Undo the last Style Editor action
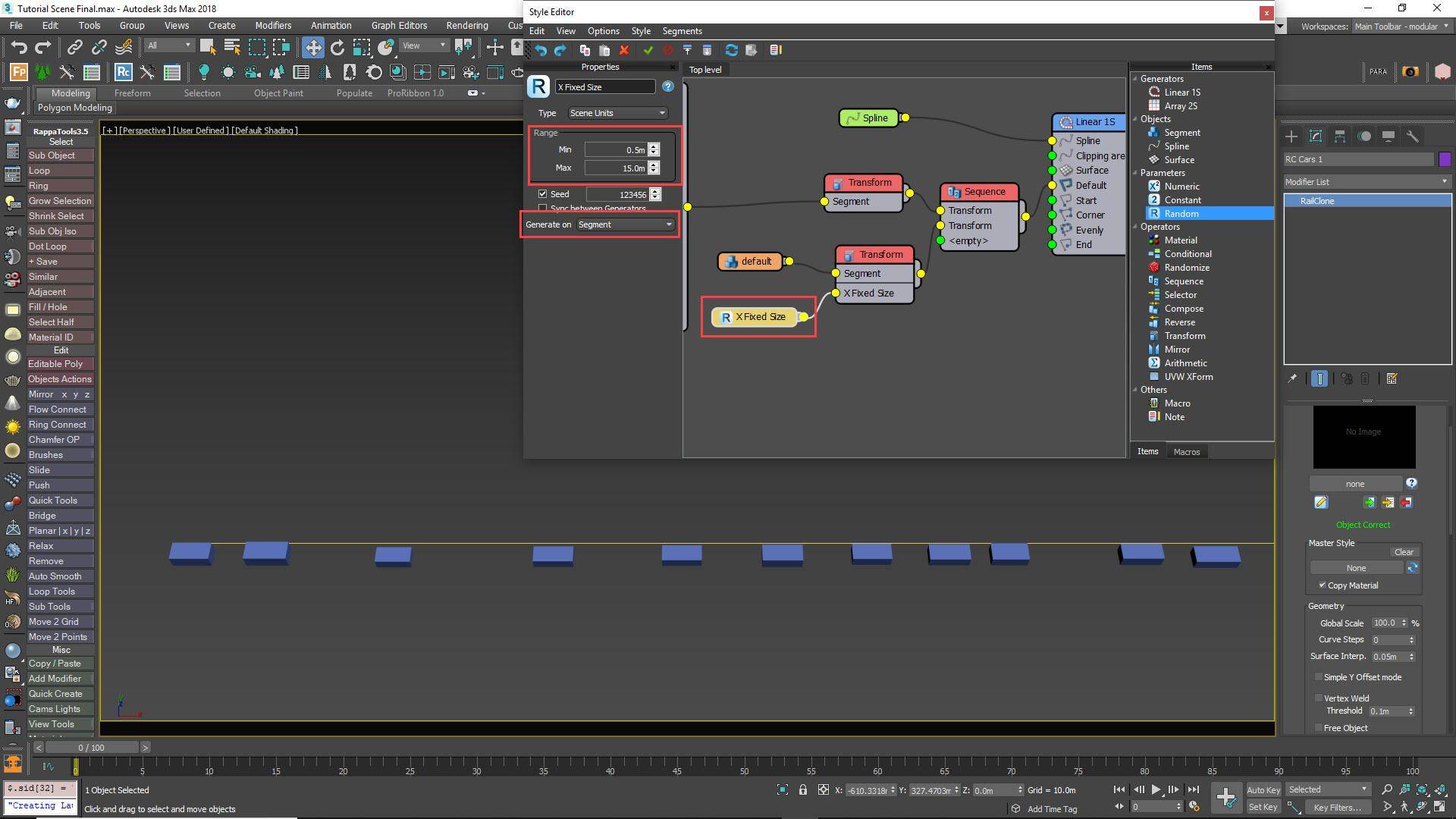1456x819 pixels. (x=540, y=50)
